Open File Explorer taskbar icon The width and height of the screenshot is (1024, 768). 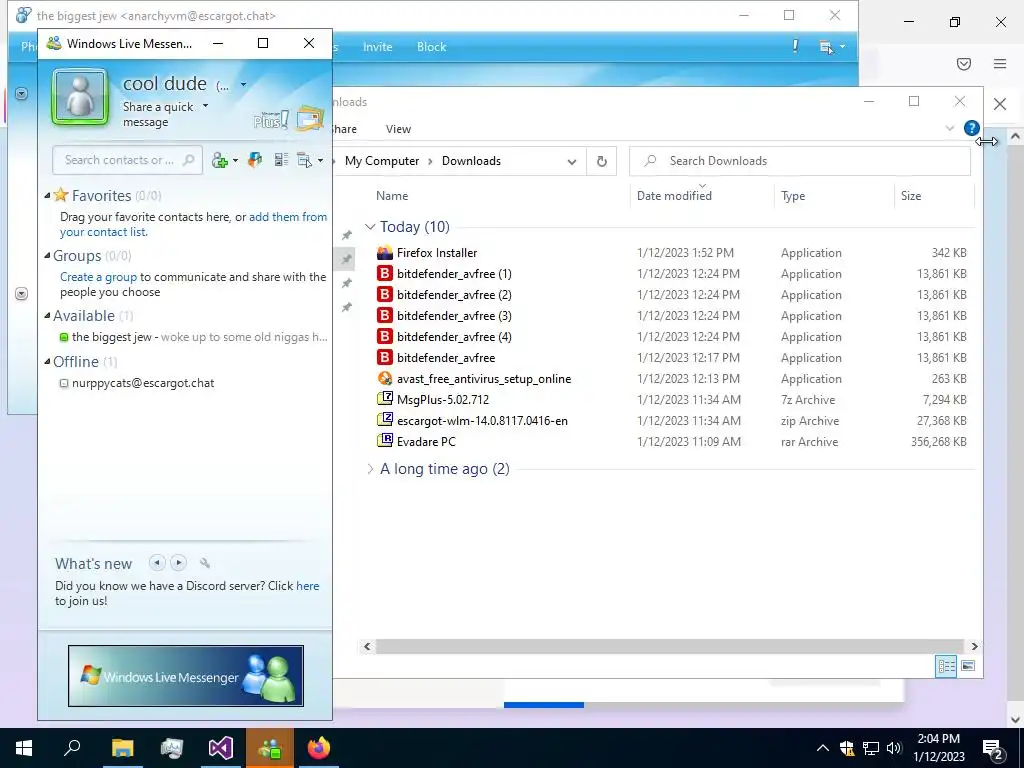point(122,748)
